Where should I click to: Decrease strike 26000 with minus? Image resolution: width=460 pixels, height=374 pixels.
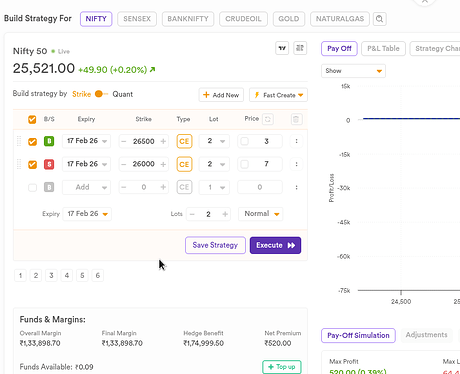[x=124, y=164]
